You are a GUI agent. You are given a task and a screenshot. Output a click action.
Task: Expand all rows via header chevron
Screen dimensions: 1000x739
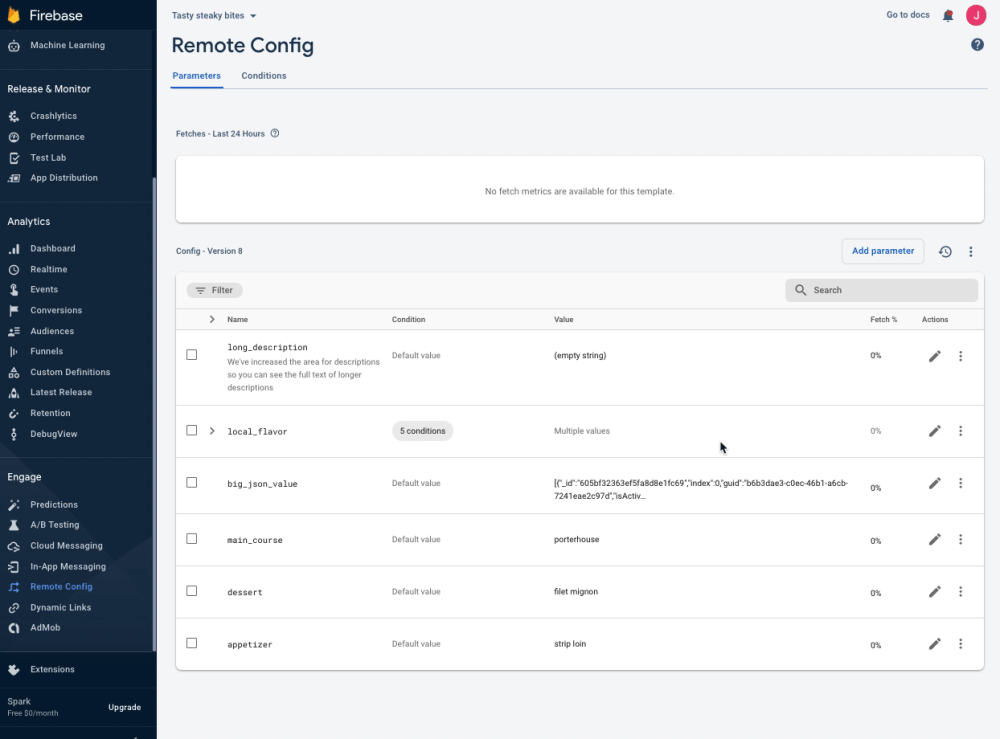coord(212,320)
